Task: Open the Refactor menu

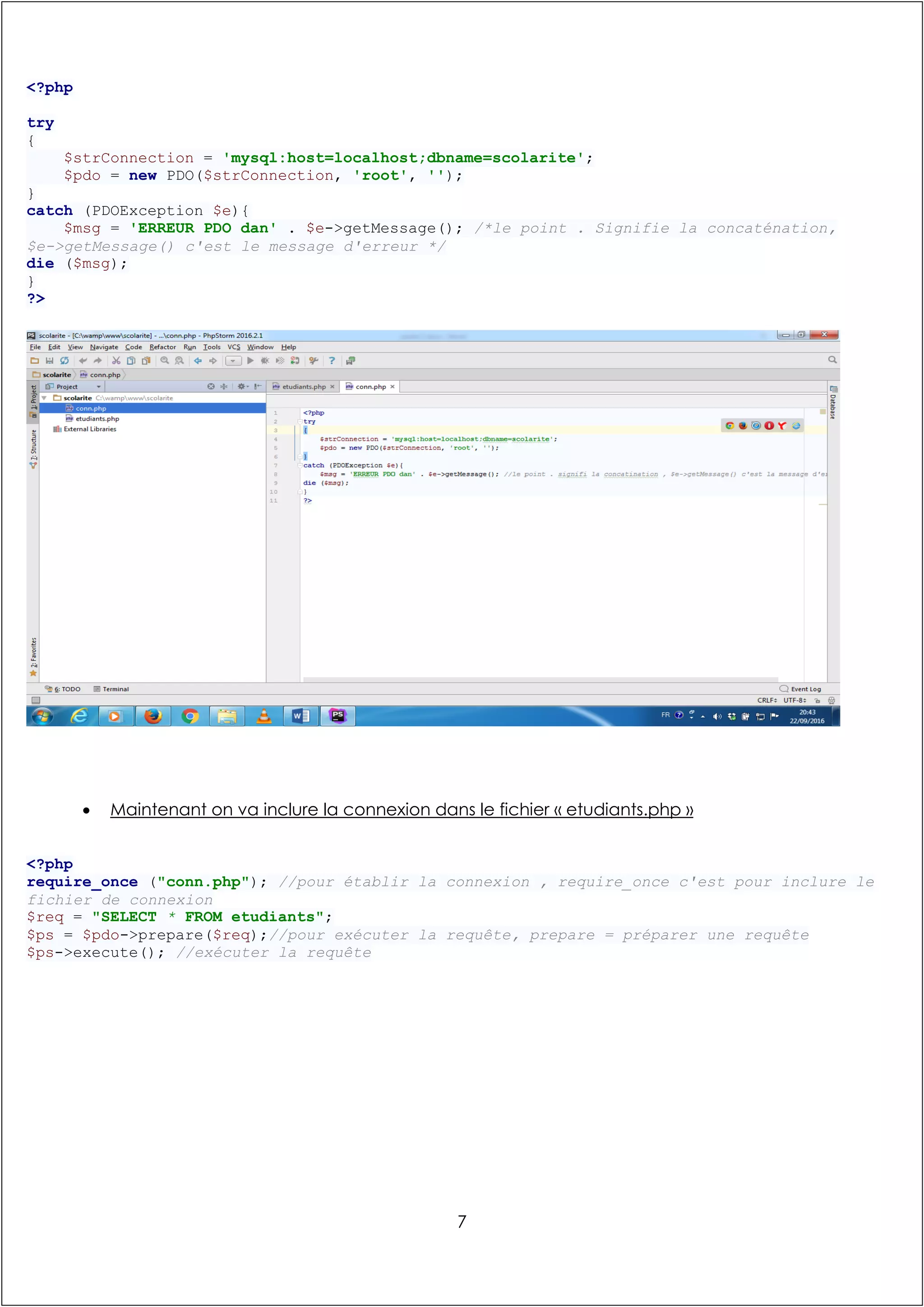Action: (x=163, y=347)
